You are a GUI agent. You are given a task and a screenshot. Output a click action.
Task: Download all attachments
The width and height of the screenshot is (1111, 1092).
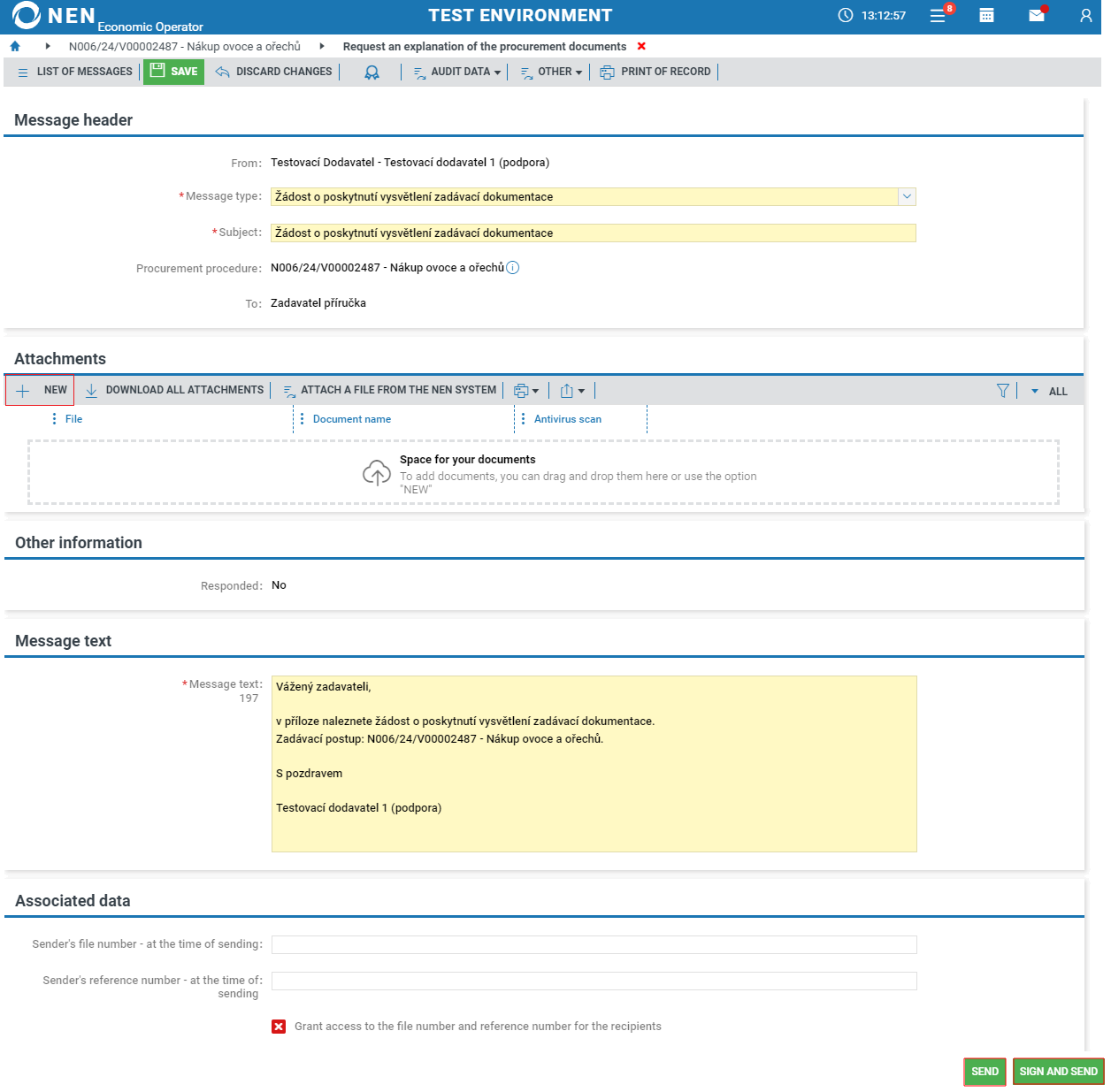tap(174, 390)
